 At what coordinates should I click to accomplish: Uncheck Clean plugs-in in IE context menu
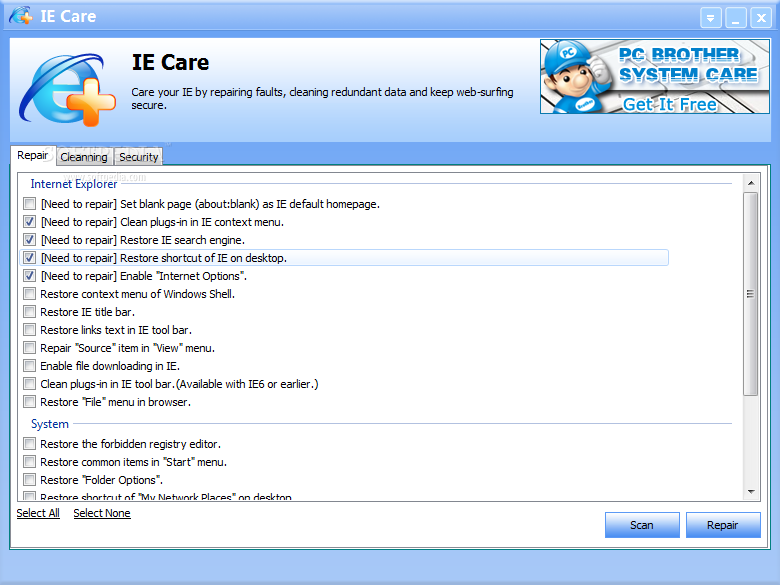[29, 222]
